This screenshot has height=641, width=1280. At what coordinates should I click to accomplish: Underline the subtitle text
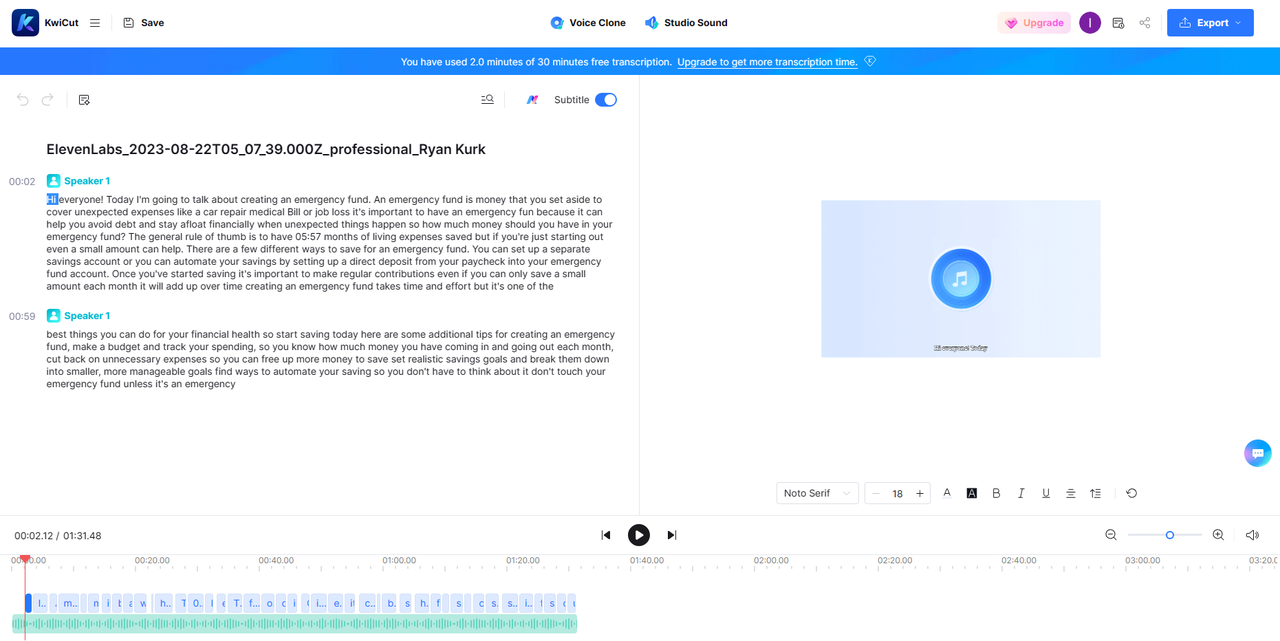(x=1046, y=493)
